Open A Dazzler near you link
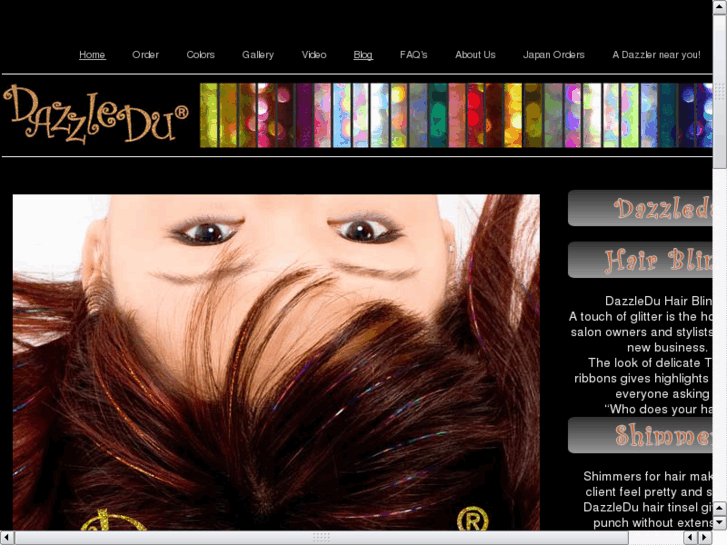This screenshot has height=545, width=727. [x=656, y=55]
